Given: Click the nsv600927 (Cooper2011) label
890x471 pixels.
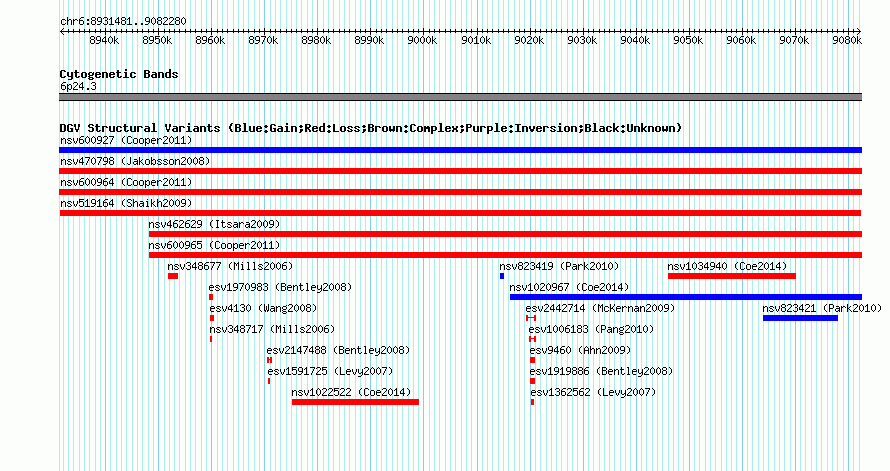Looking at the screenshot, I should 126,140.
